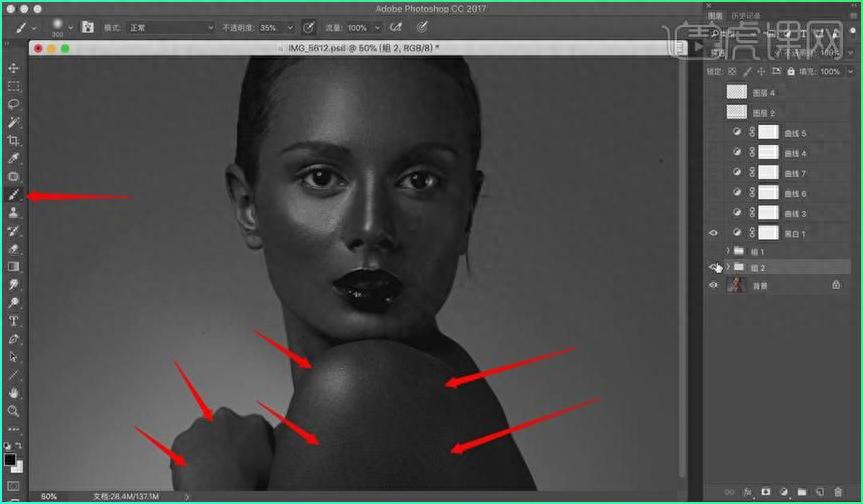Open the blend mode 正常 dropdown
The image size is (863, 504).
pyautogui.click(x=171, y=28)
